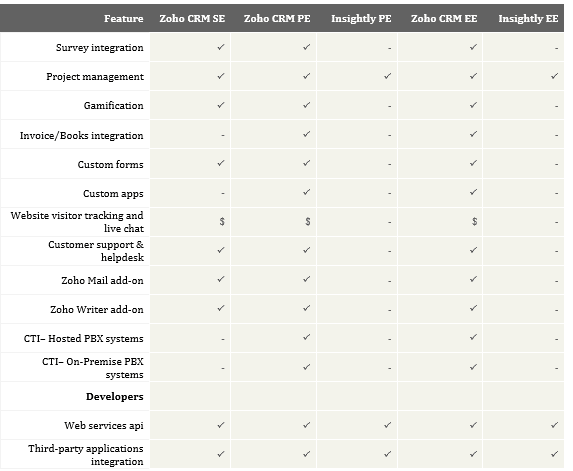
Task: Click the dash for Custom forms under Insightly PE
Action: [390, 164]
